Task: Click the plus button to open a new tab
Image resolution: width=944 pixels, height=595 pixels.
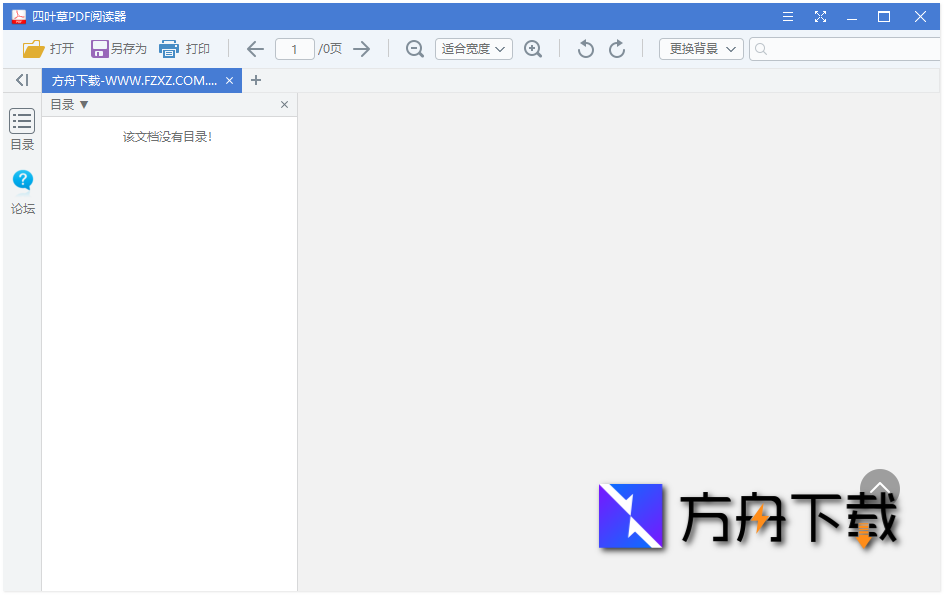Action: click(x=256, y=80)
